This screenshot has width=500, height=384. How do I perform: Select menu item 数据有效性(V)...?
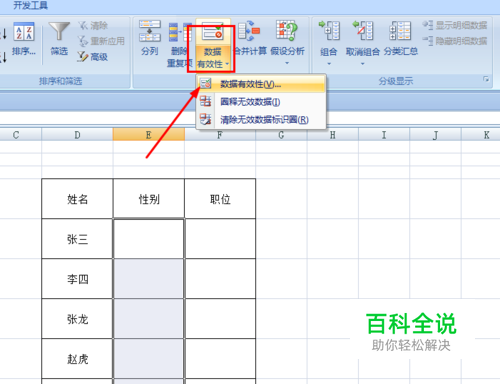tap(261, 84)
